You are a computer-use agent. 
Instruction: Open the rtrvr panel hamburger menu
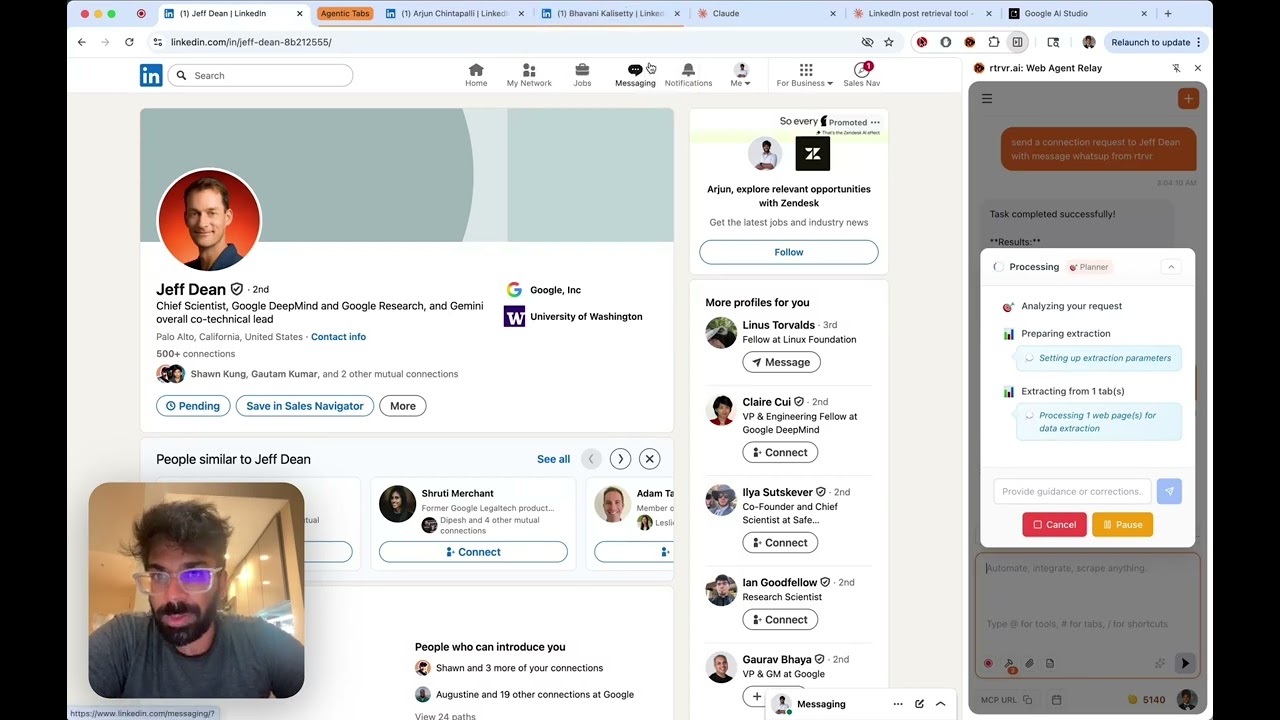point(987,98)
